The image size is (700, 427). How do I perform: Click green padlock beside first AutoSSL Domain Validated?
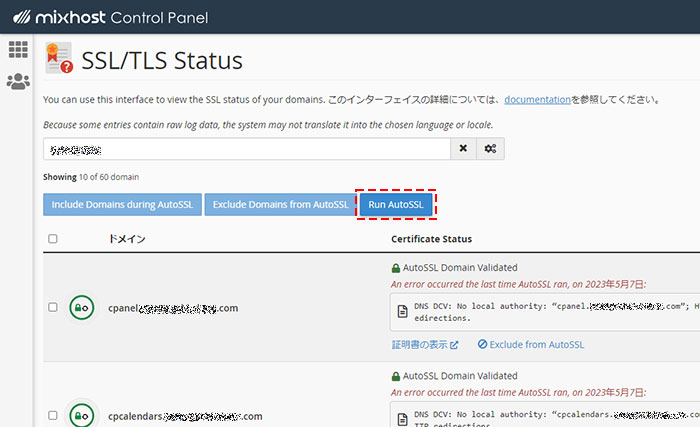pyautogui.click(x=396, y=268)
